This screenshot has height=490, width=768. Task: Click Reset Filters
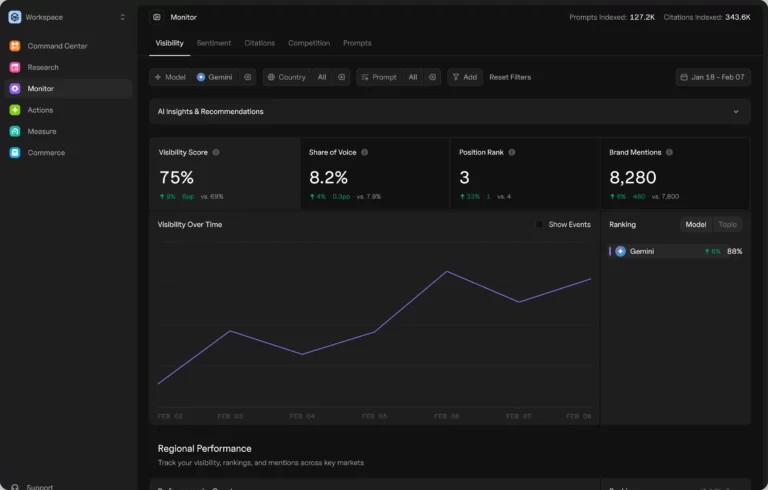(x=510, y=77)
